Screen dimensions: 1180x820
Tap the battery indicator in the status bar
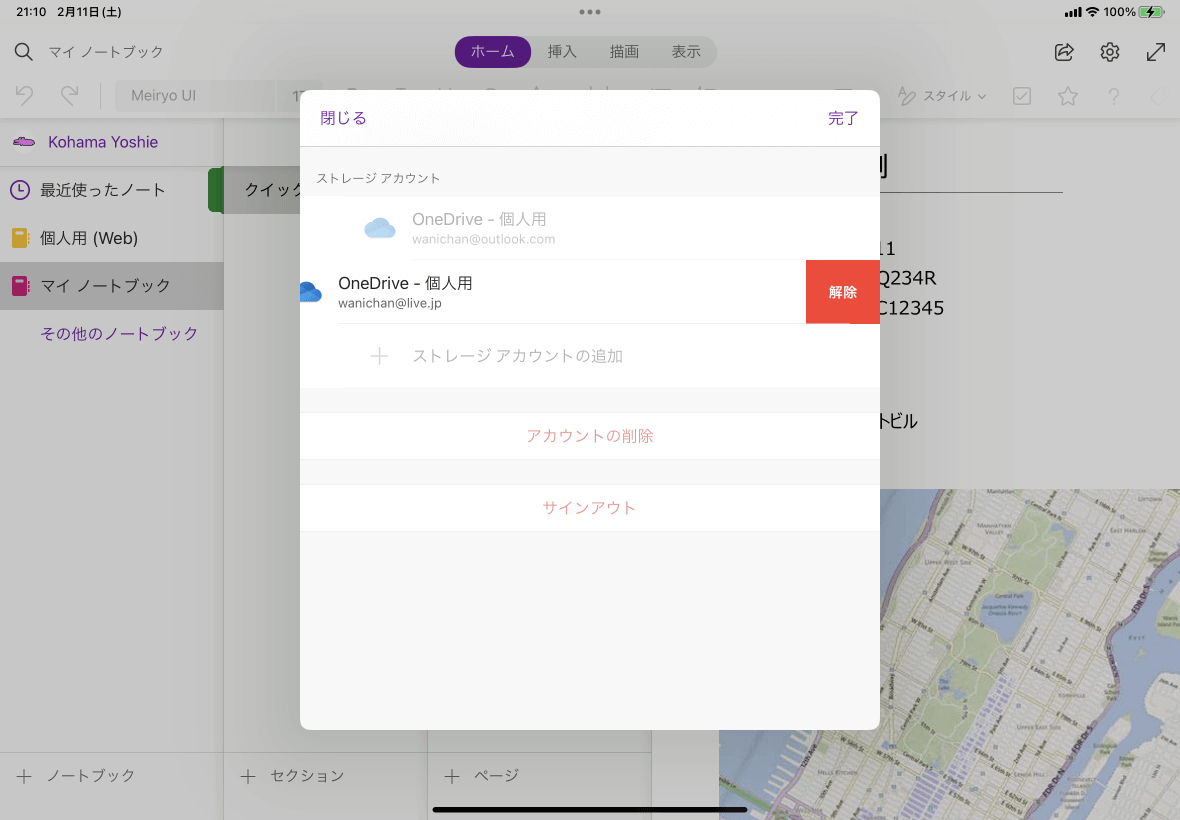(1151, 12)
